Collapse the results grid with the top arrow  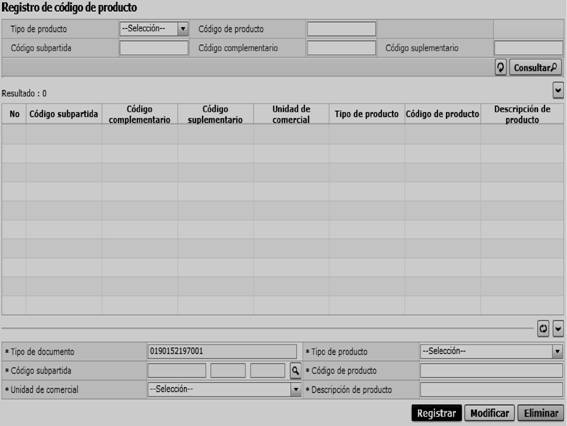[558, 90]
